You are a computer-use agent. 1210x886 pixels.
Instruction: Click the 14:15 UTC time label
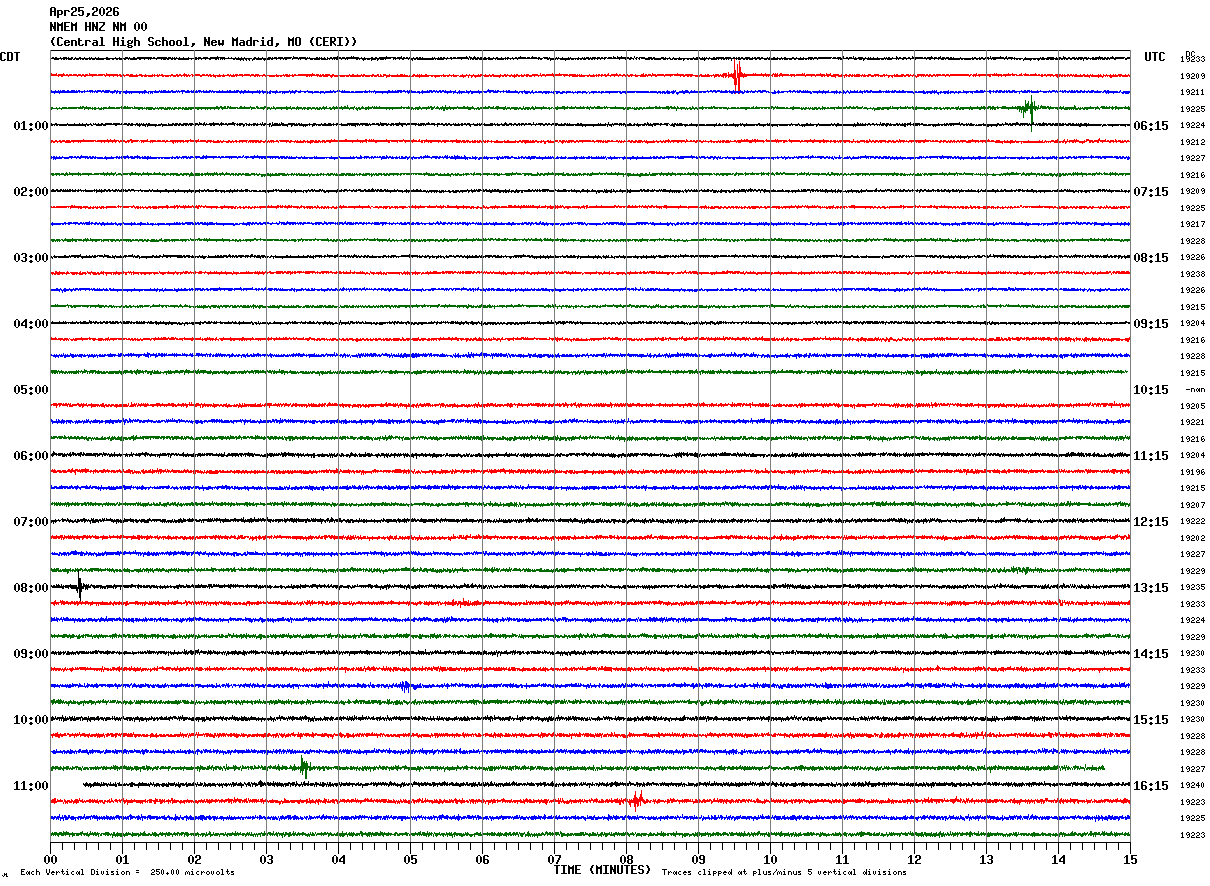1151,654
